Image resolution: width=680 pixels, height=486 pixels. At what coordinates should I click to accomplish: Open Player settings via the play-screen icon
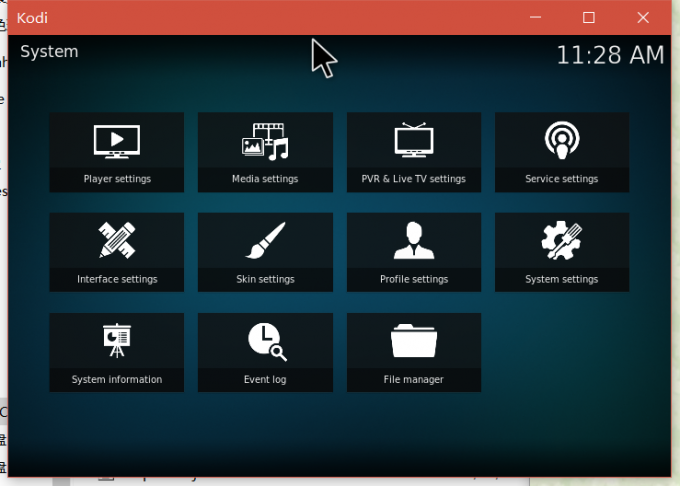click(116, 141)
